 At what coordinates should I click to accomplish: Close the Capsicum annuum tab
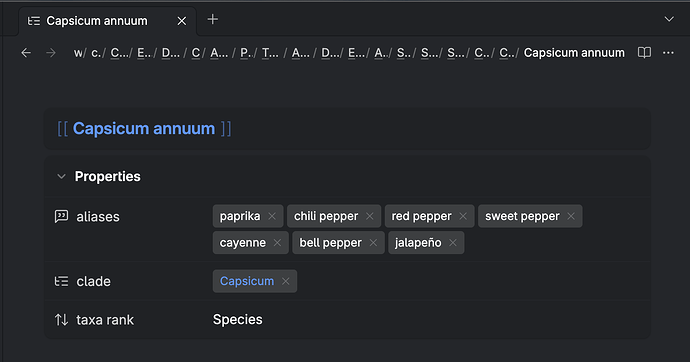182,21
